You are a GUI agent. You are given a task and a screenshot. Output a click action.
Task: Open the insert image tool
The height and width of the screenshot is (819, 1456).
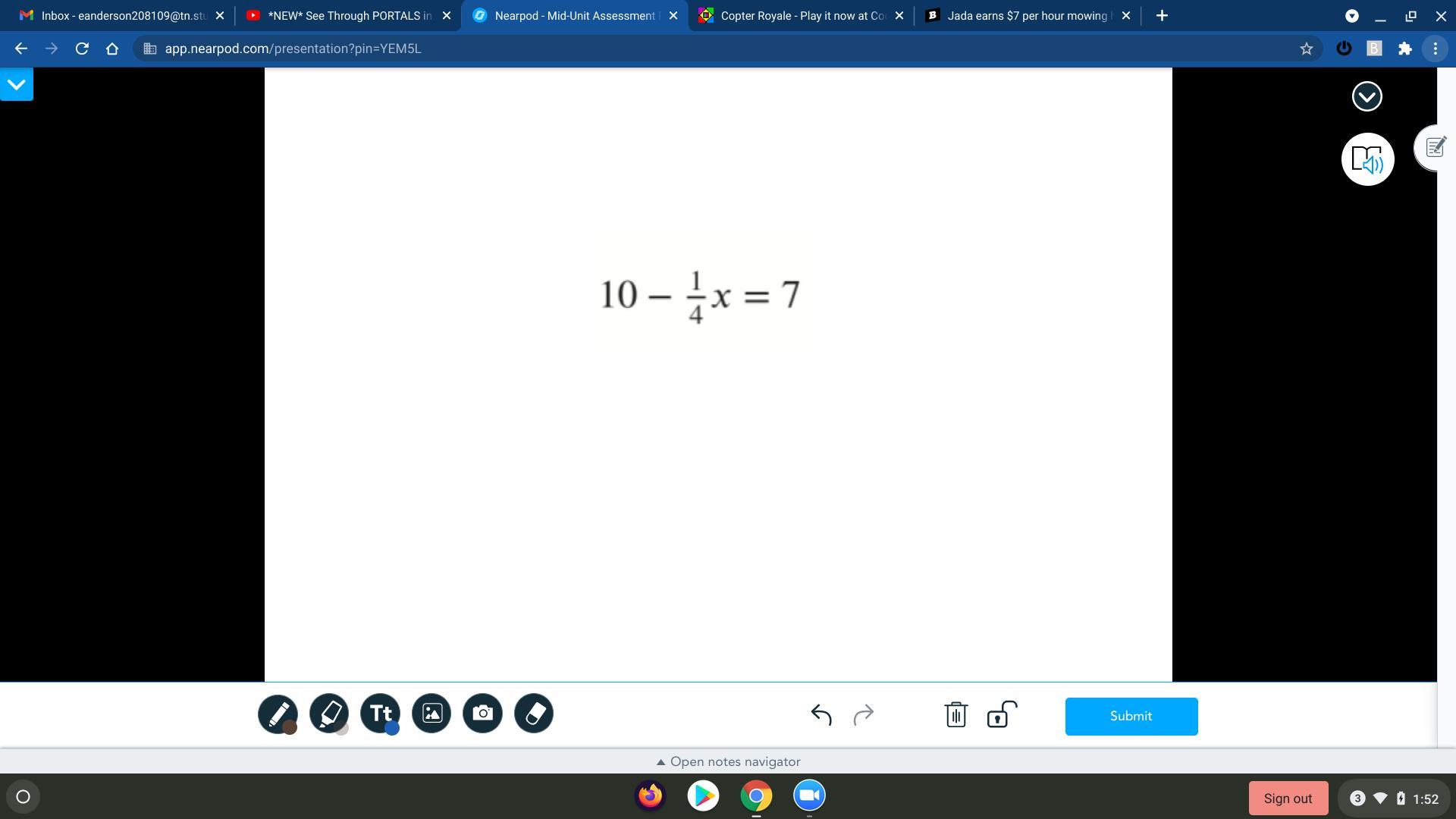tap(431, 714)
